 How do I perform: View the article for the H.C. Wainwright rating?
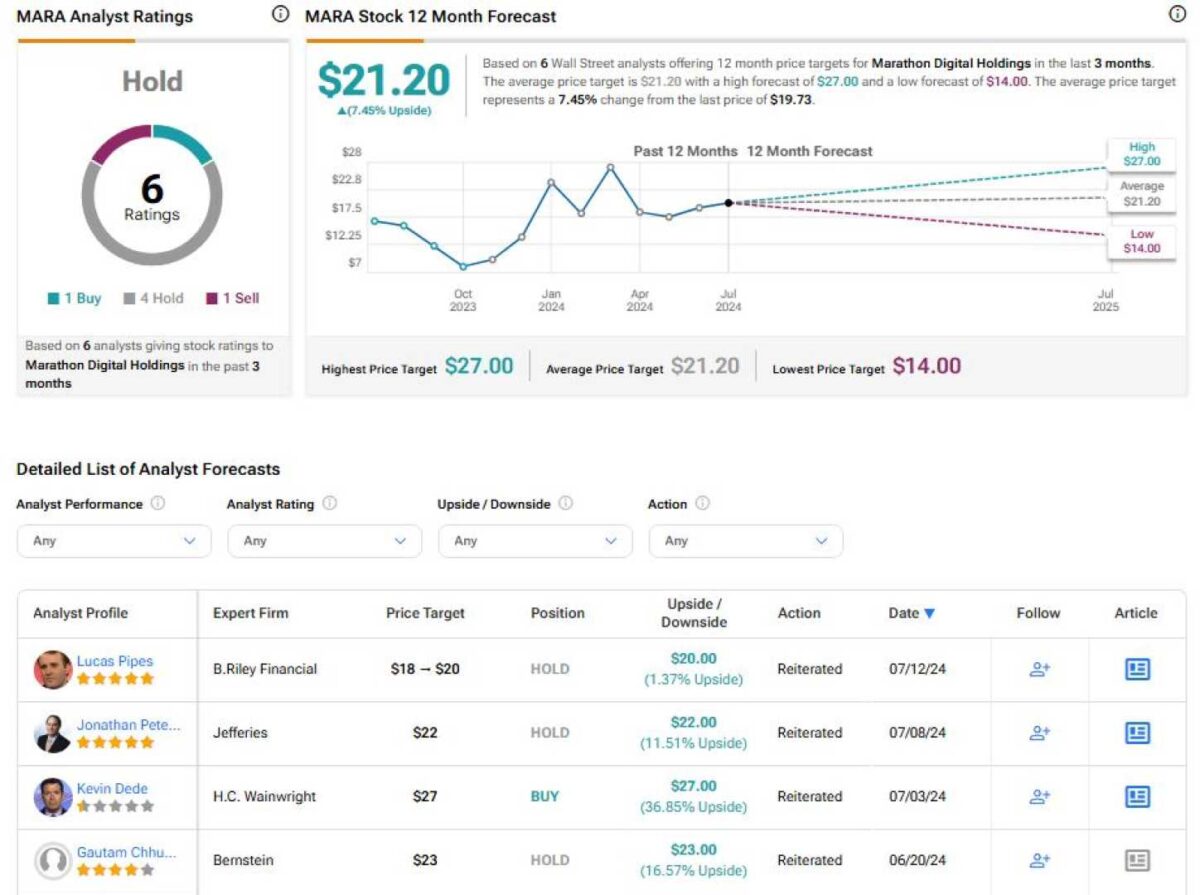coord(1137,797)
